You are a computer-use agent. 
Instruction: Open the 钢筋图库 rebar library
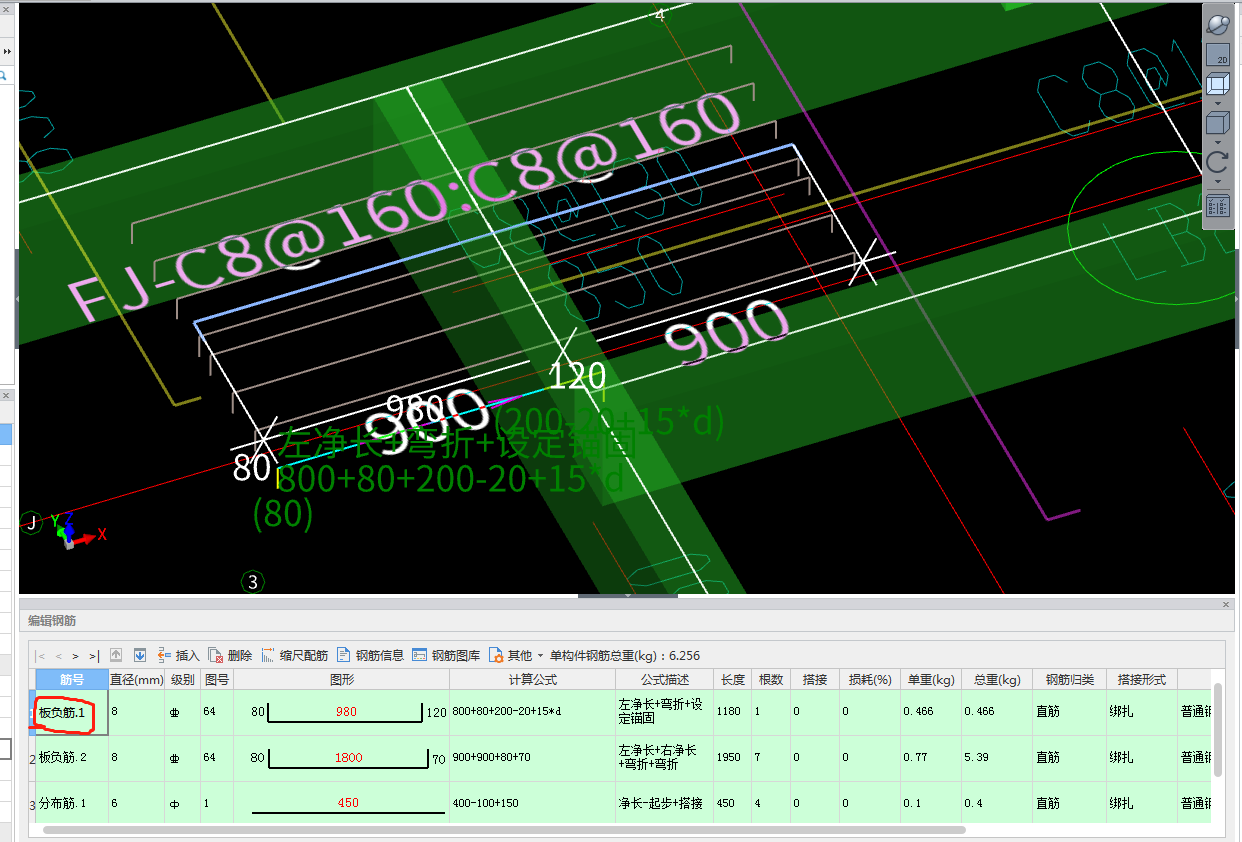[446, 656]
